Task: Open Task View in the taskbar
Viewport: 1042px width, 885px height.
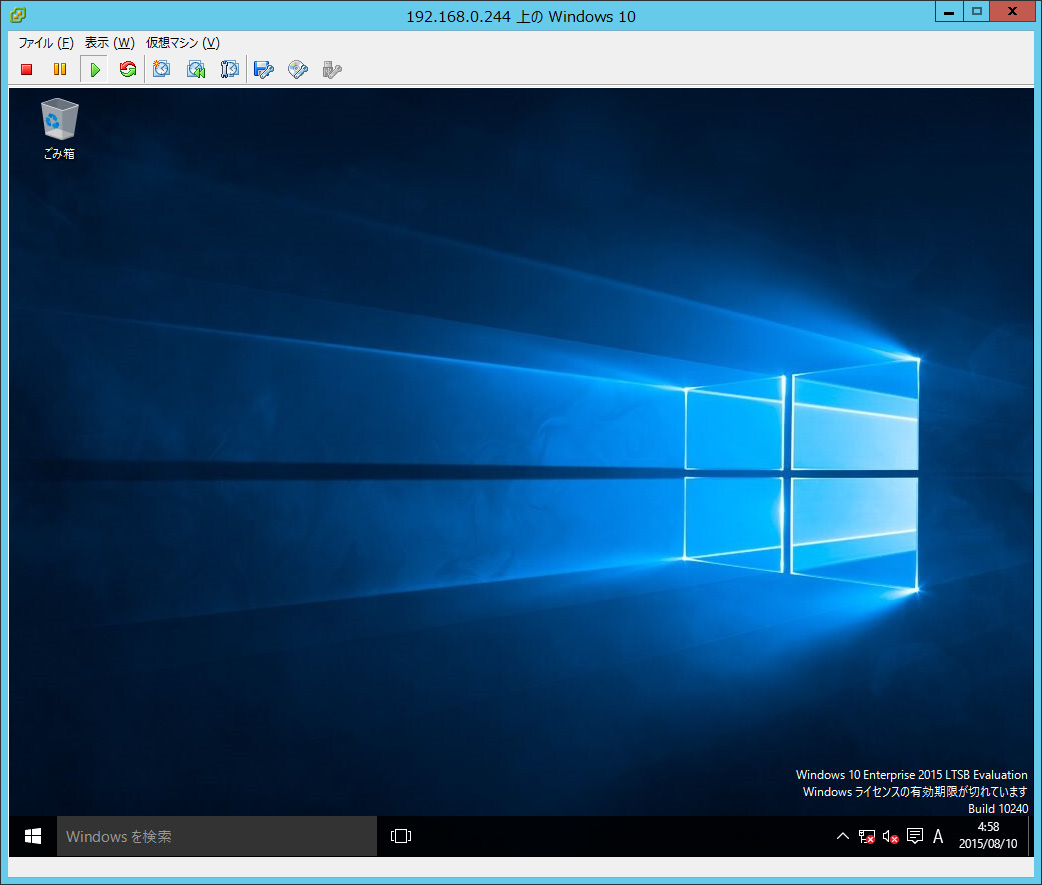Action: coord(401,836)
